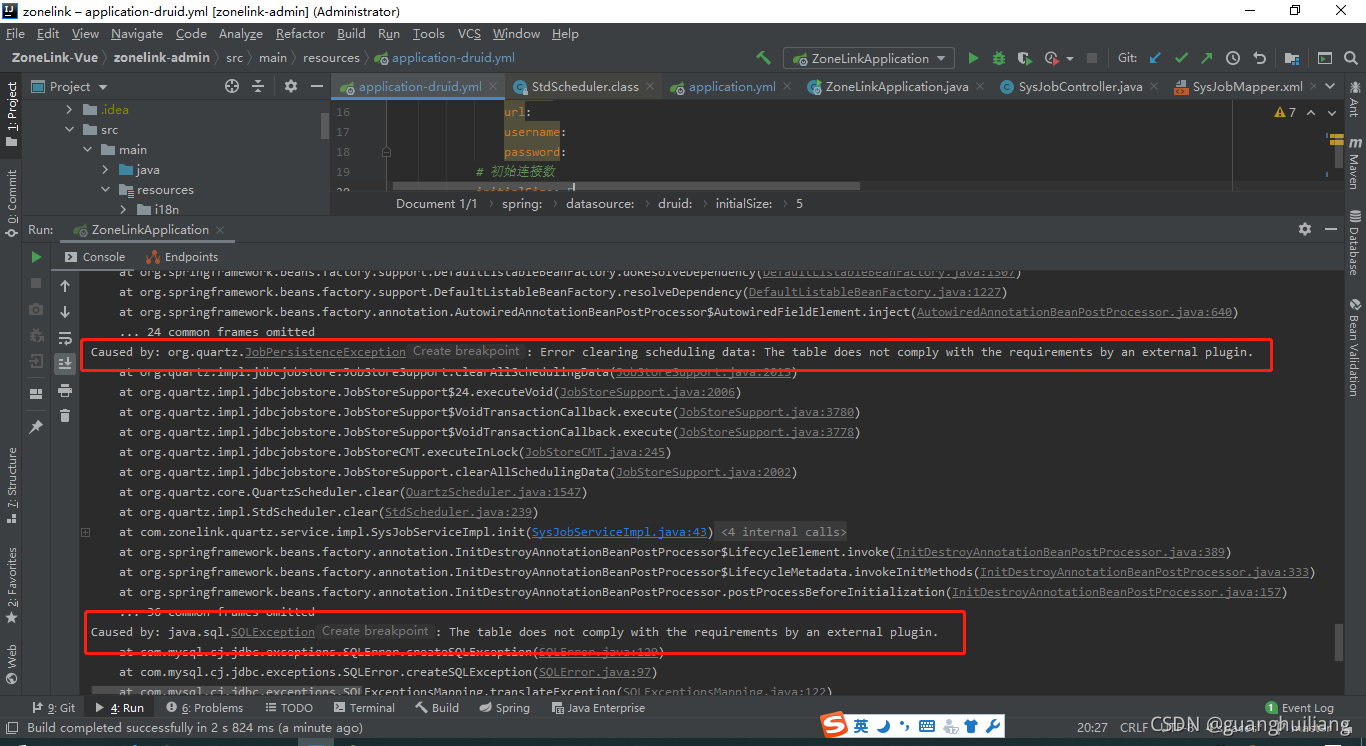Screen dimensions: 1366x746
Task: Open Git Update Project icon
Action: pos(1153,58)
